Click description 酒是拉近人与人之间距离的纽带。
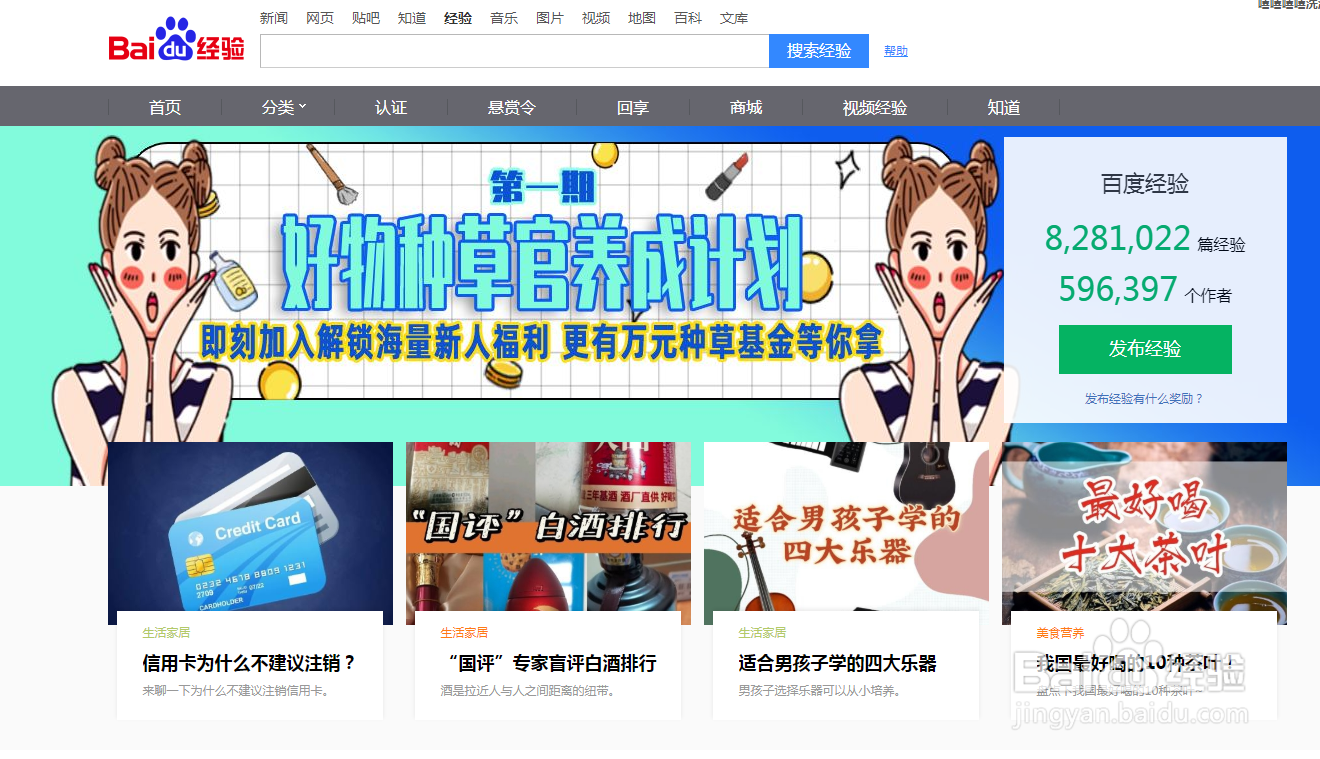Screen dimensions: 1320x759 (527, 690)
